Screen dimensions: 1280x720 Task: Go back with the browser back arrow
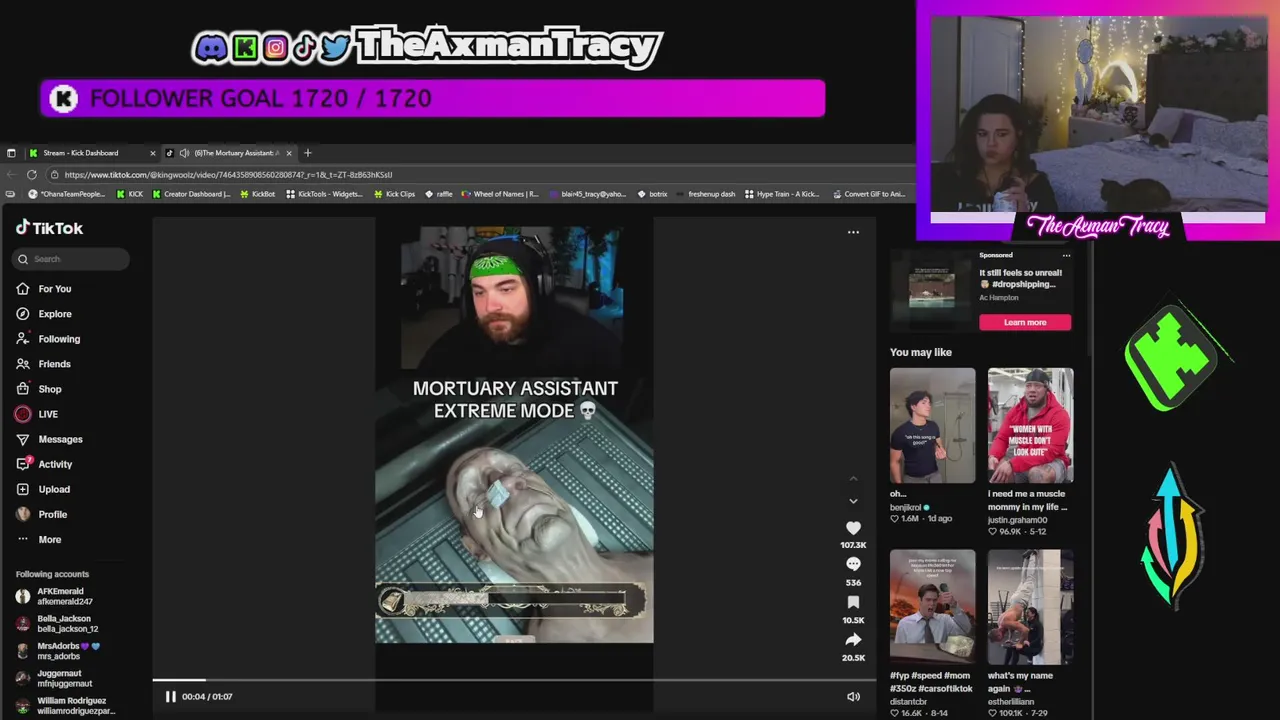(11, 174)
